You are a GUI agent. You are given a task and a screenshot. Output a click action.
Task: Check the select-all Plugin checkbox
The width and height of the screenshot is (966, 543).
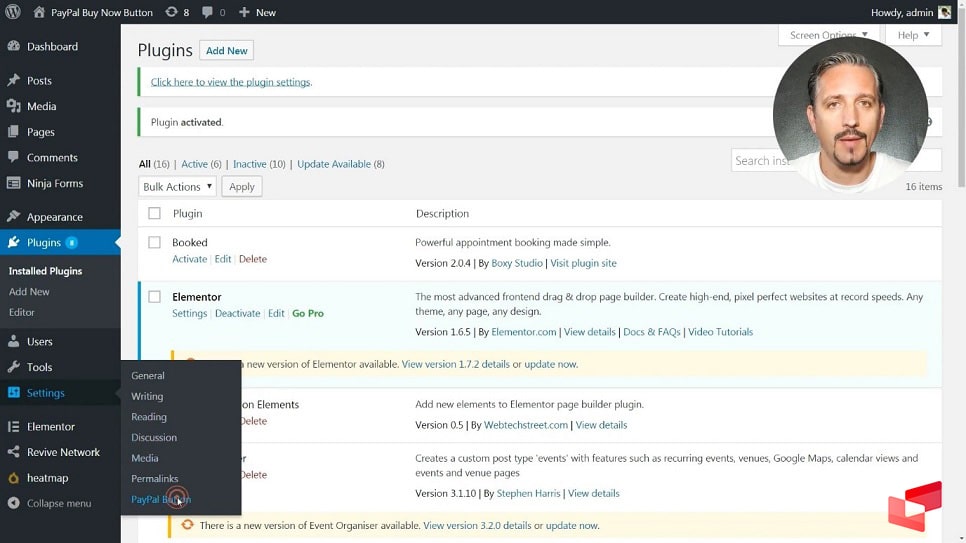coord(154,213)
